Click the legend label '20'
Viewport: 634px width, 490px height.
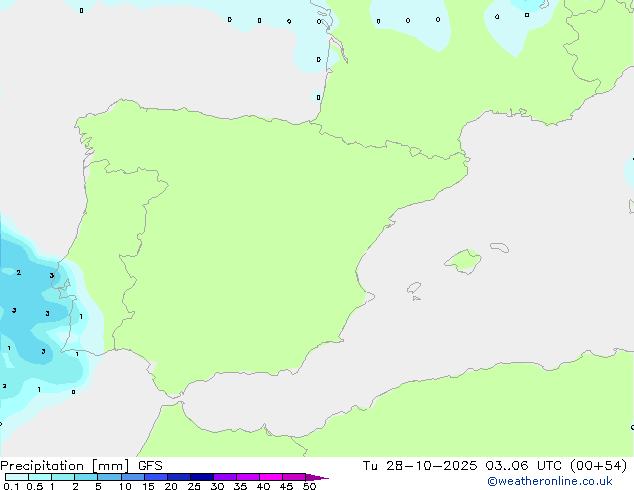(x=171, y=486)
